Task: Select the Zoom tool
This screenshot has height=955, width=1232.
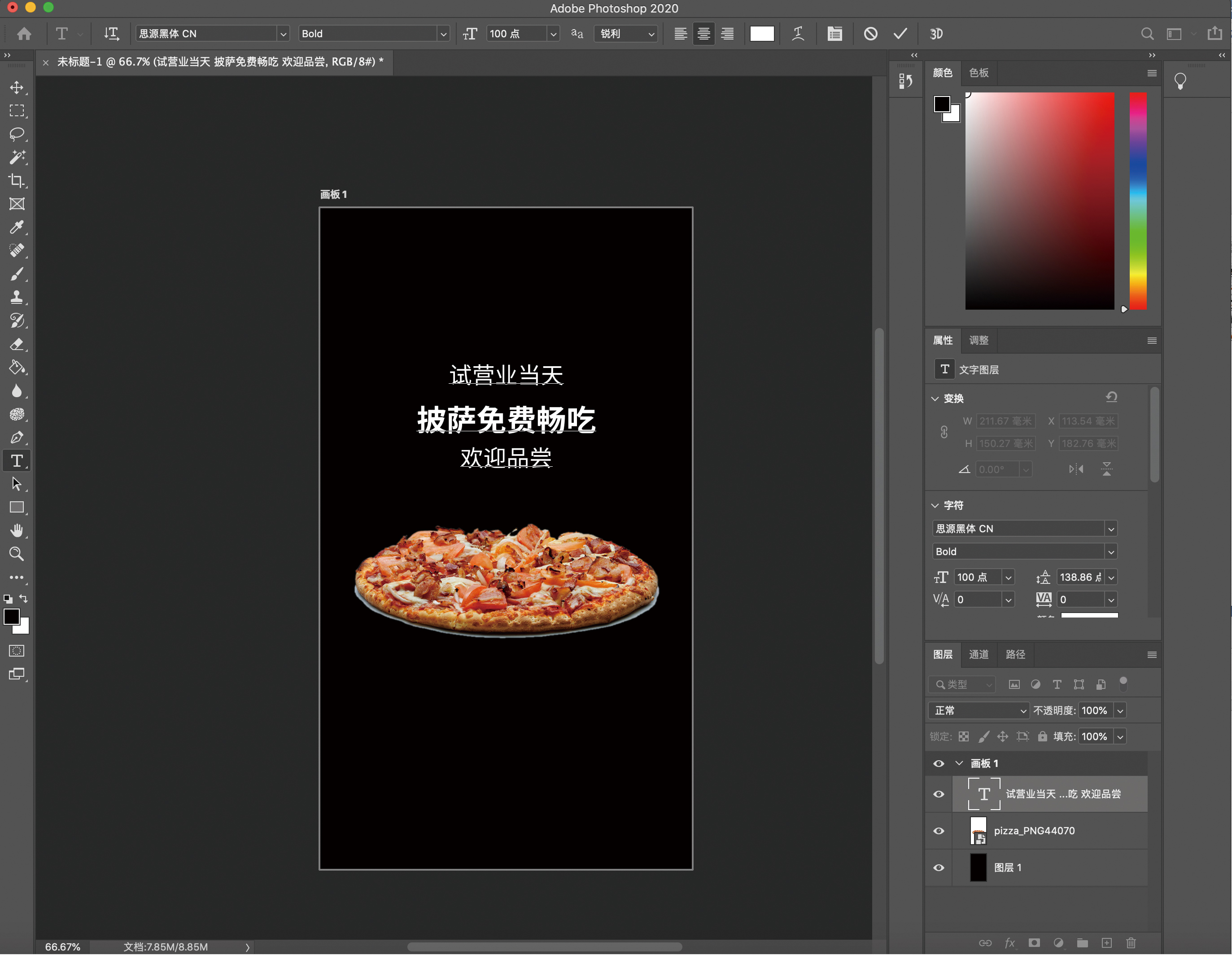Action: click(x=17, y=554)
